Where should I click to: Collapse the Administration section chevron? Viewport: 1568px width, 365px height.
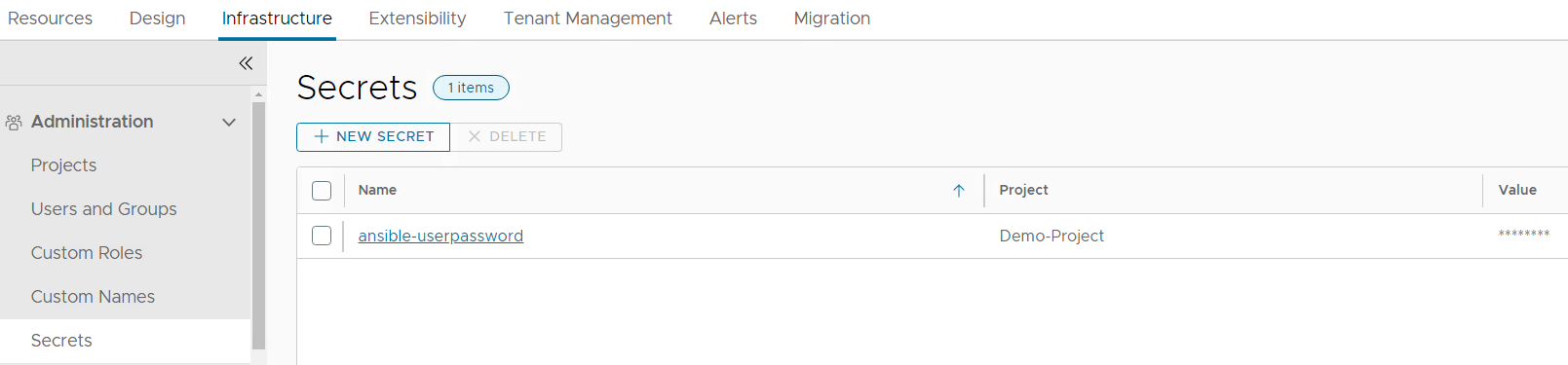tap(229, 123)
